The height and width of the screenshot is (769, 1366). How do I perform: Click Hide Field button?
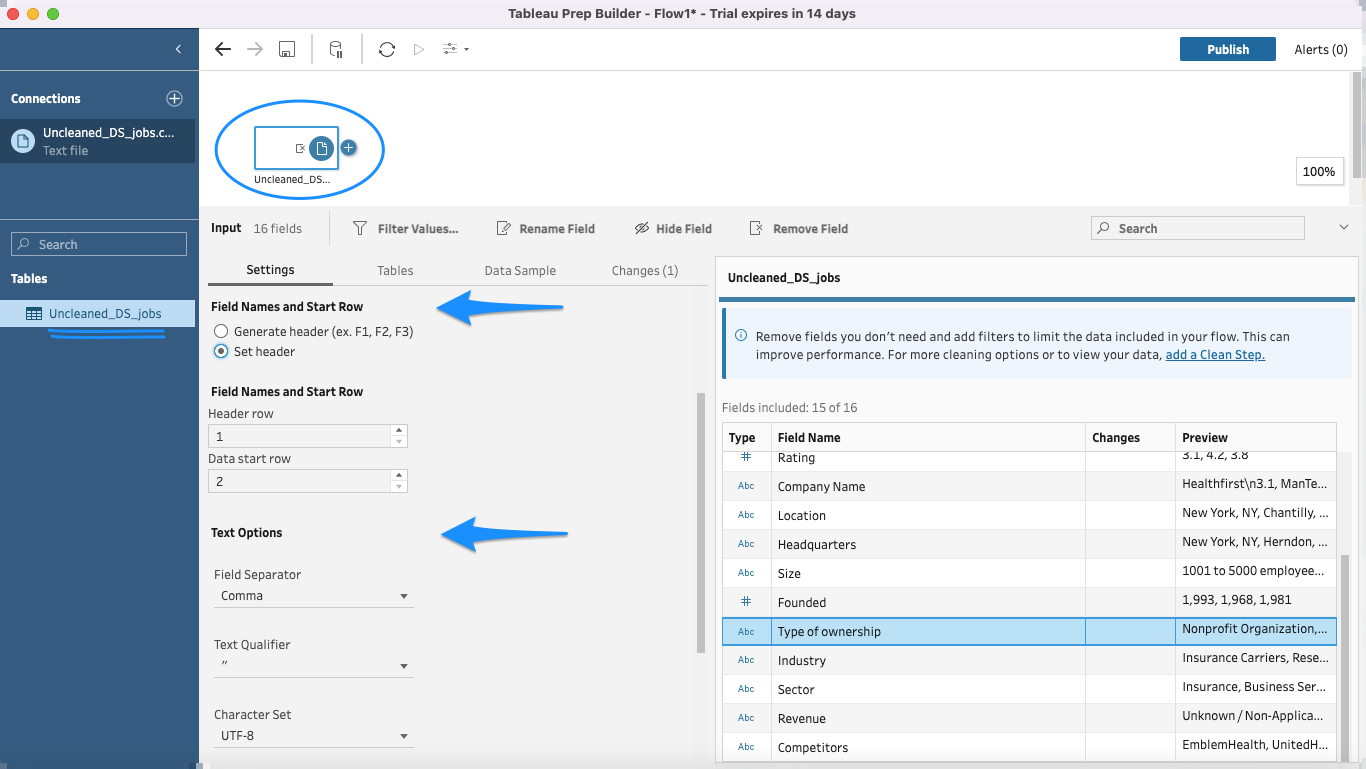click(x=673, y=229)
